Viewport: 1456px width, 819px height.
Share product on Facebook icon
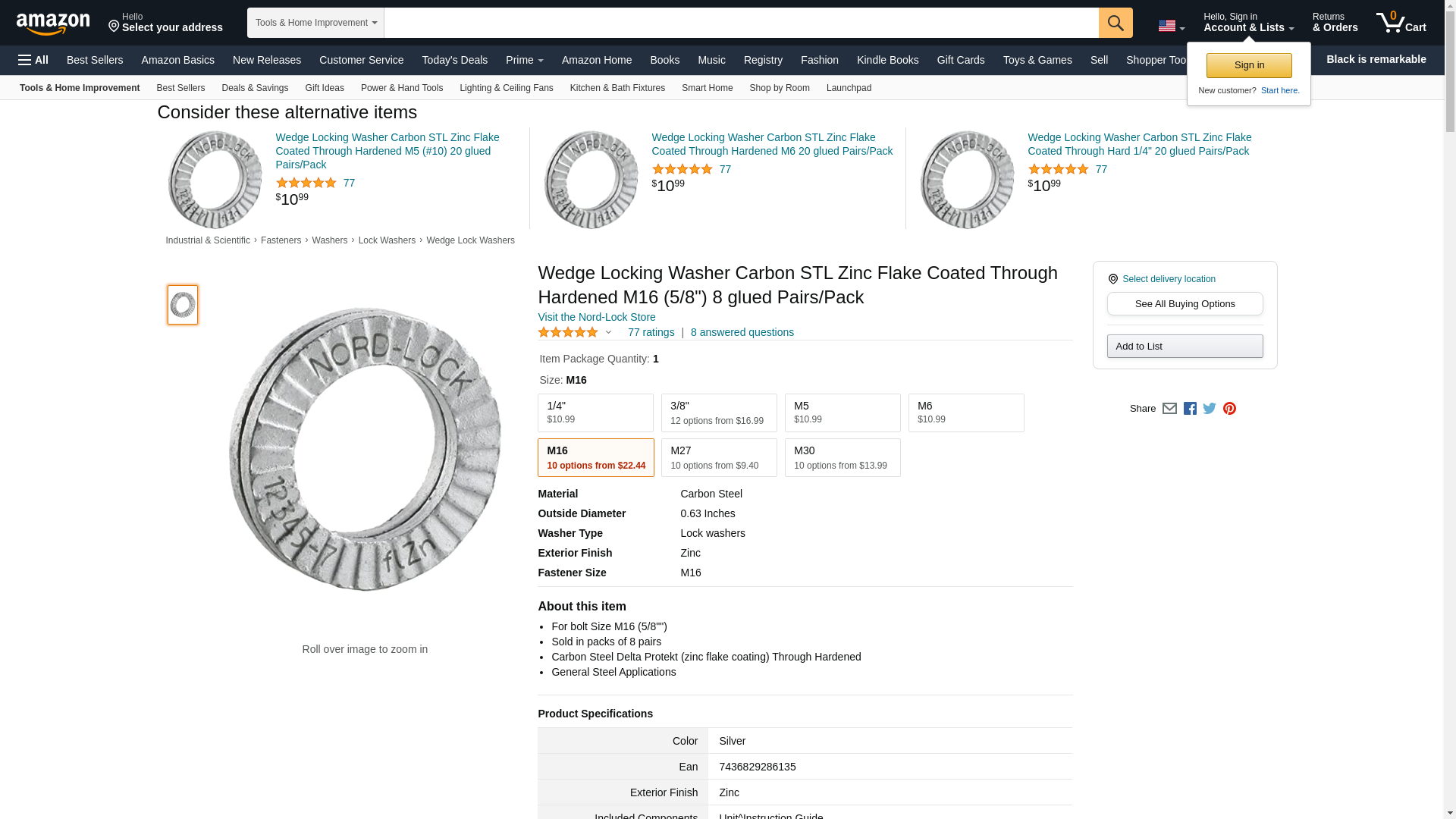click(x=1190, y=409)
